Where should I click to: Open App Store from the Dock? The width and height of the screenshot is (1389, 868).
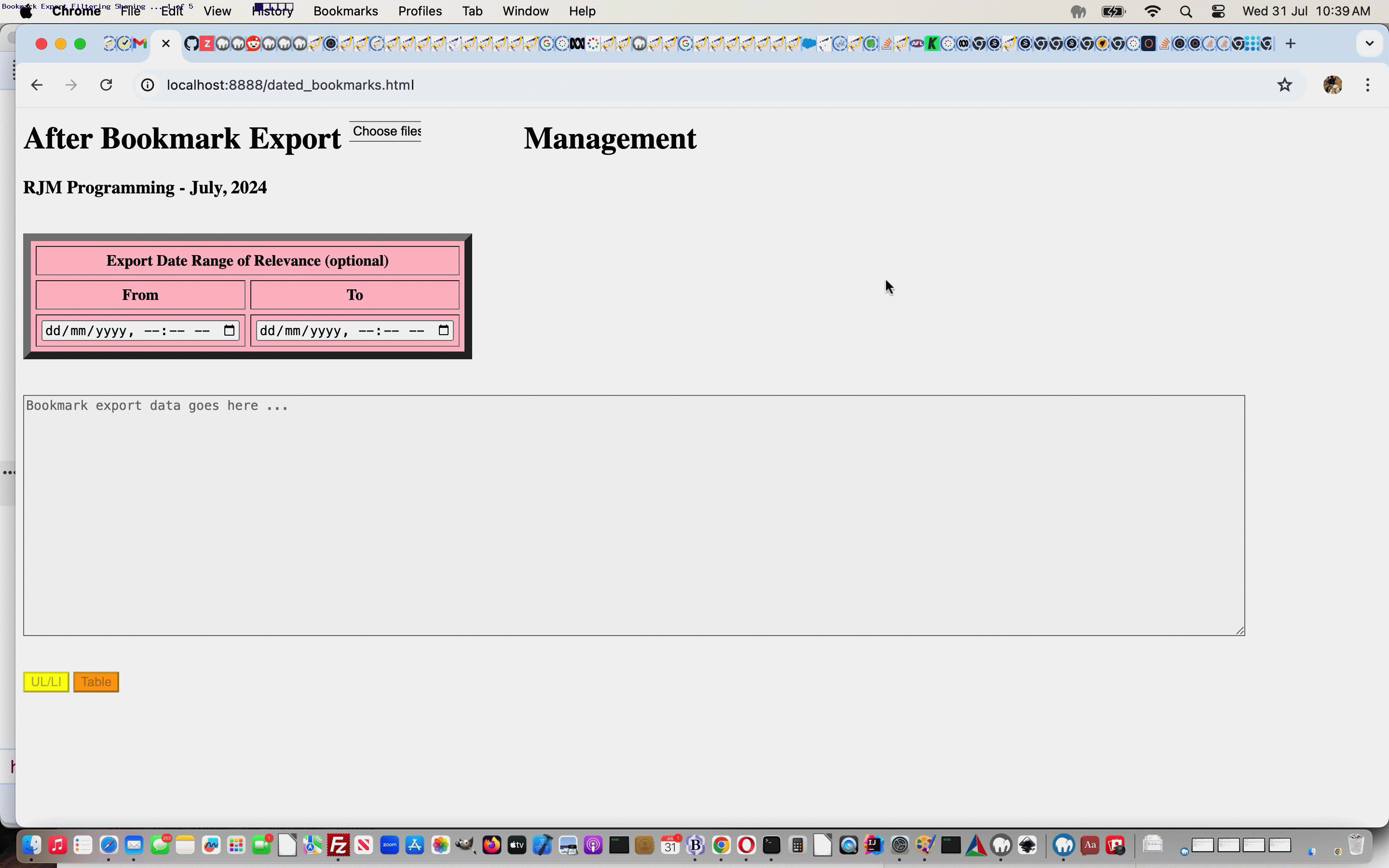pyautogui.click(x=414, y=845)
